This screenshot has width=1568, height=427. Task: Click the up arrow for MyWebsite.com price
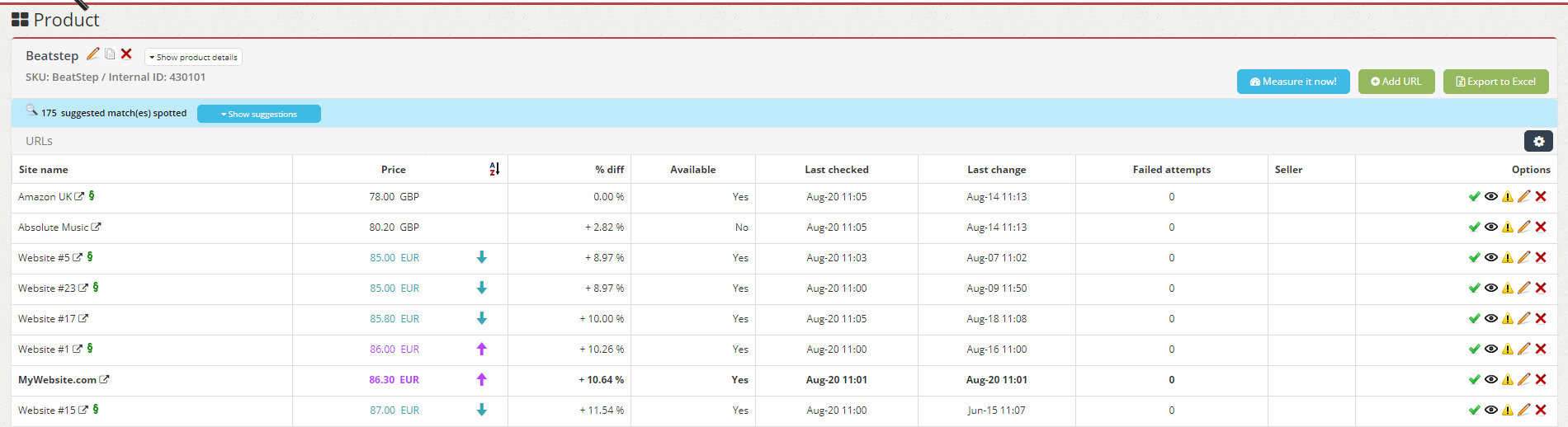482,379
